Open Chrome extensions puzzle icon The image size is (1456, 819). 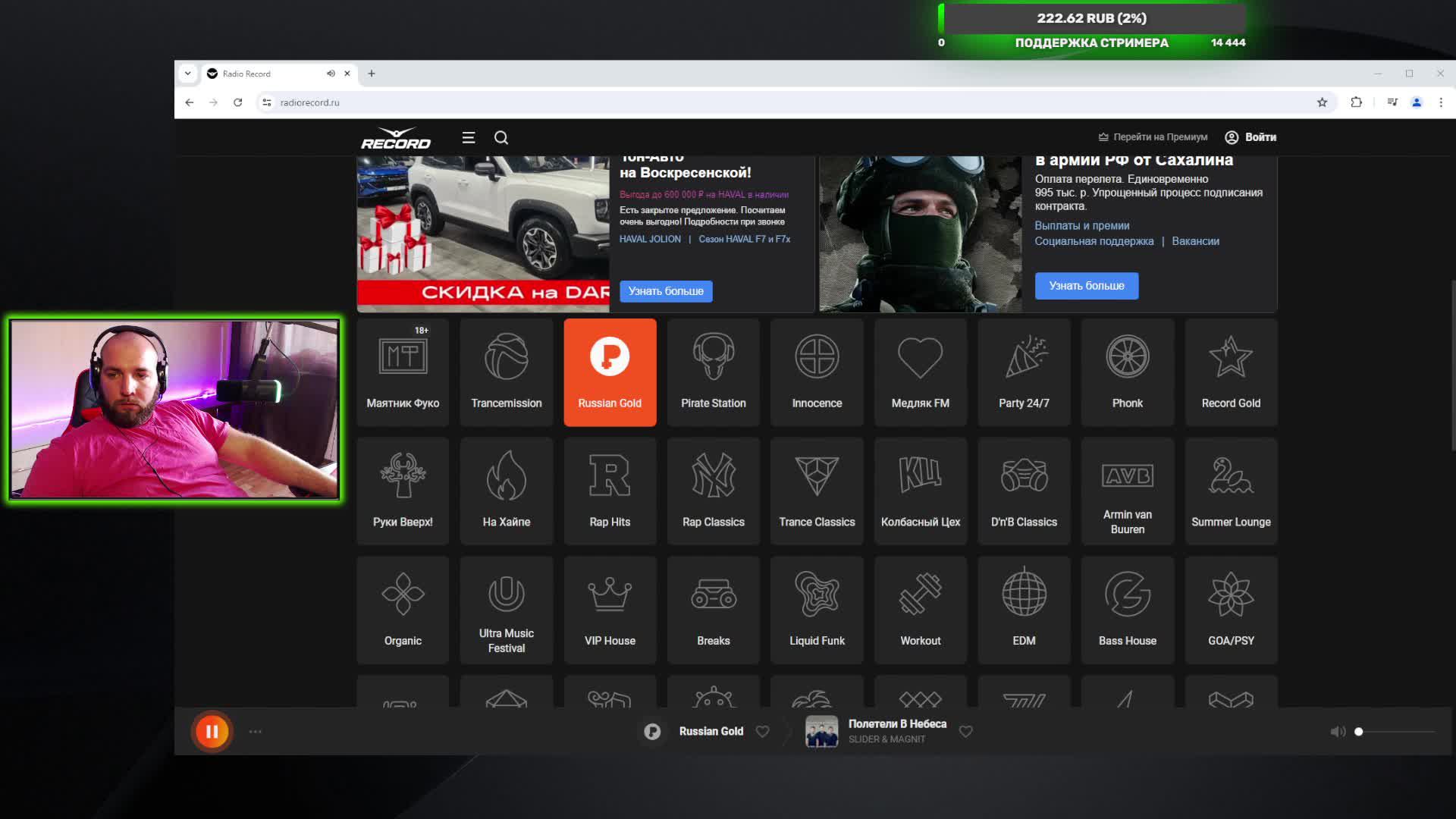point(1356,102)
